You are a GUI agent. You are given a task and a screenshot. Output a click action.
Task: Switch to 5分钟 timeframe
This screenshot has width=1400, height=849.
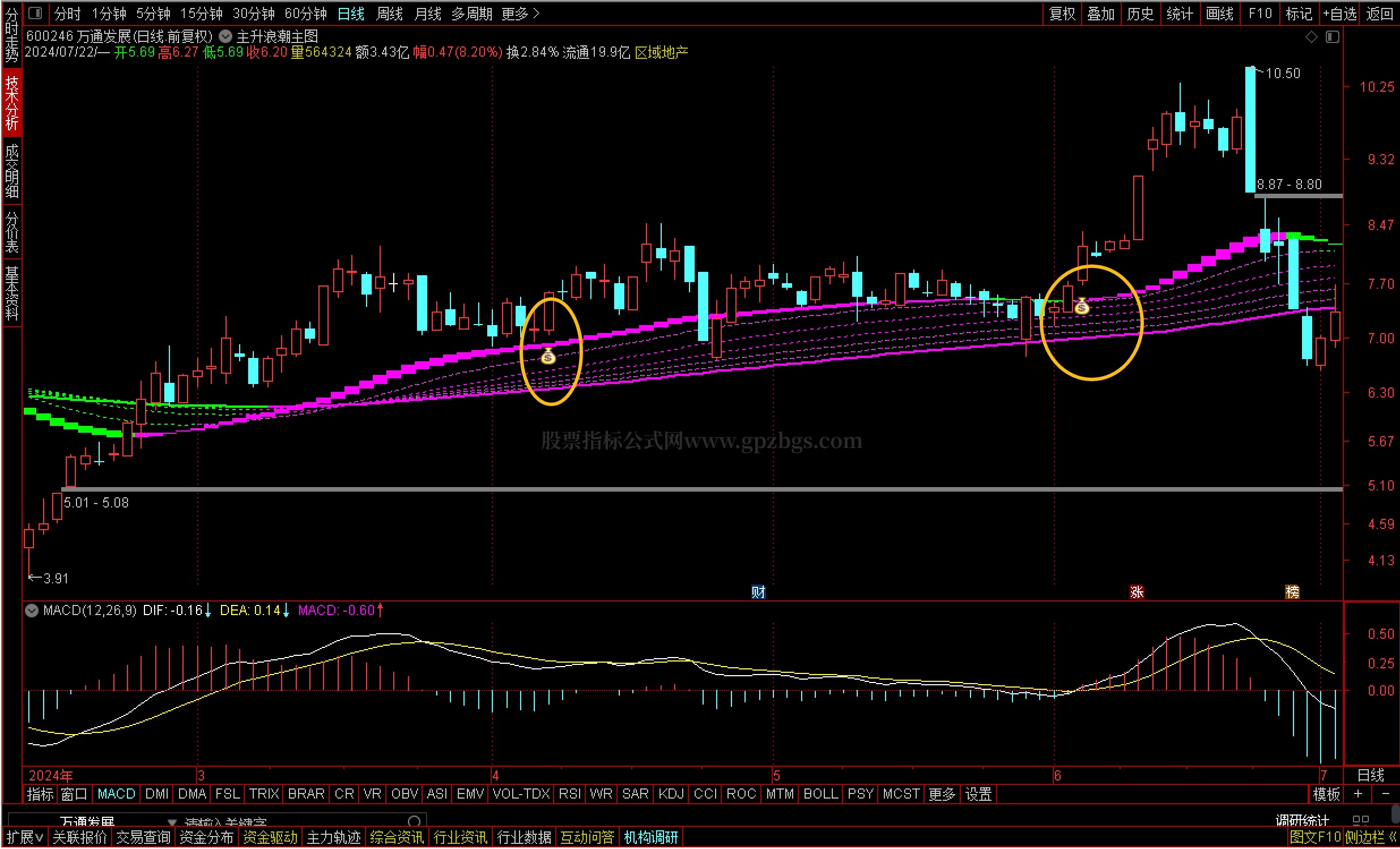coord(153,14)
